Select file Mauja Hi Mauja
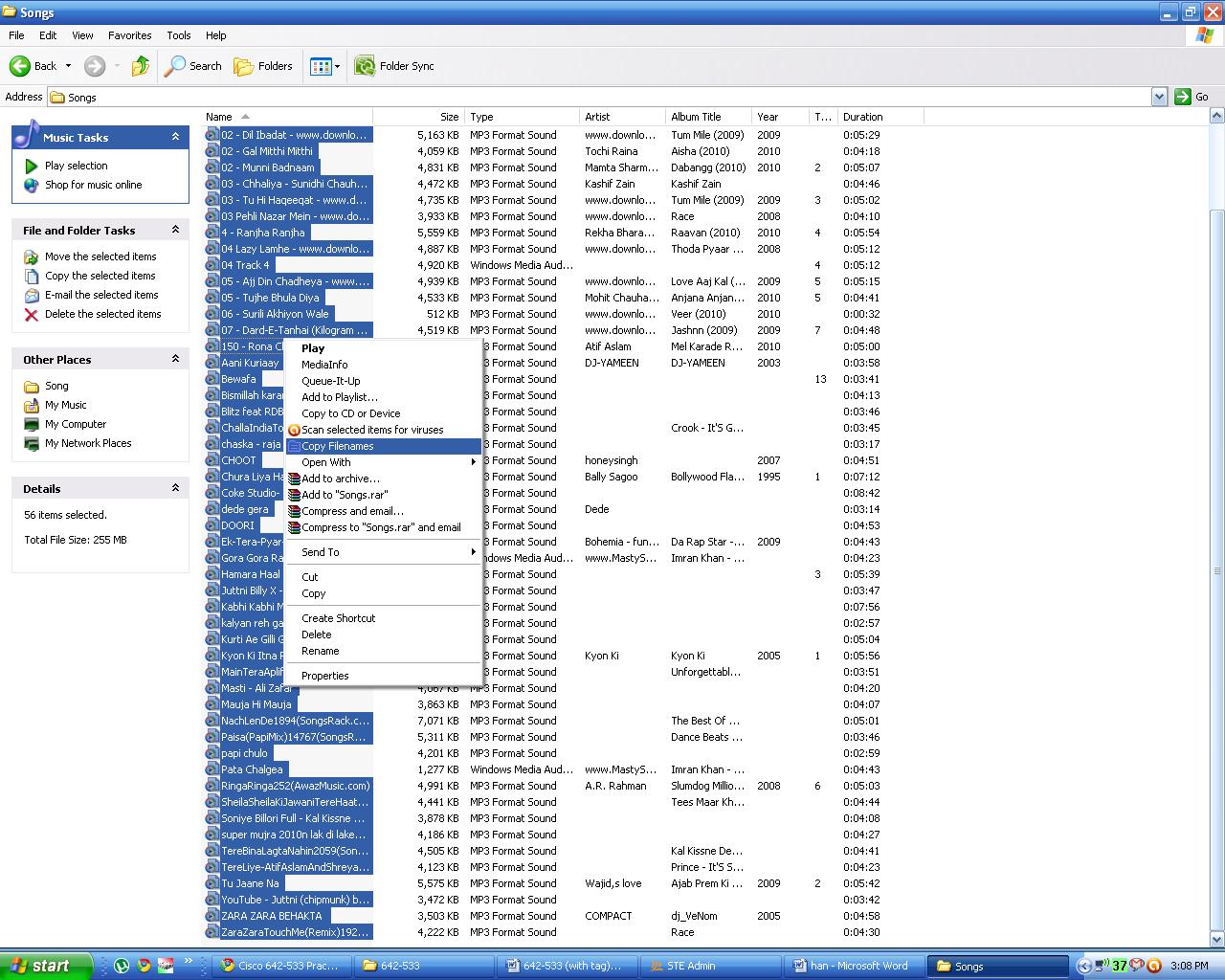The height and width of the screenshot is (980, 1225). coord(256,704)
